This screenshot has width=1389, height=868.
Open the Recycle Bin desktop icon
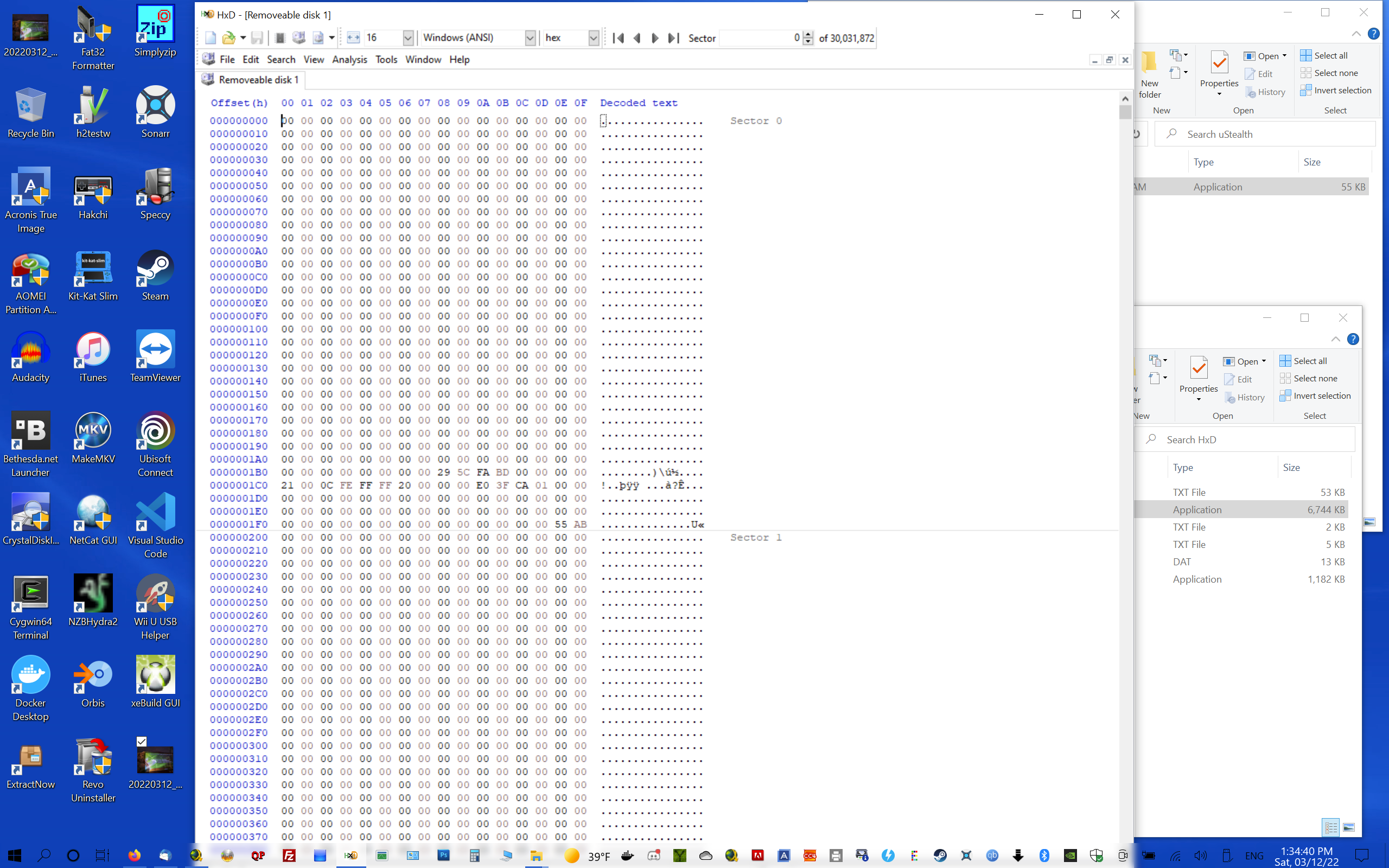point(30,112)
